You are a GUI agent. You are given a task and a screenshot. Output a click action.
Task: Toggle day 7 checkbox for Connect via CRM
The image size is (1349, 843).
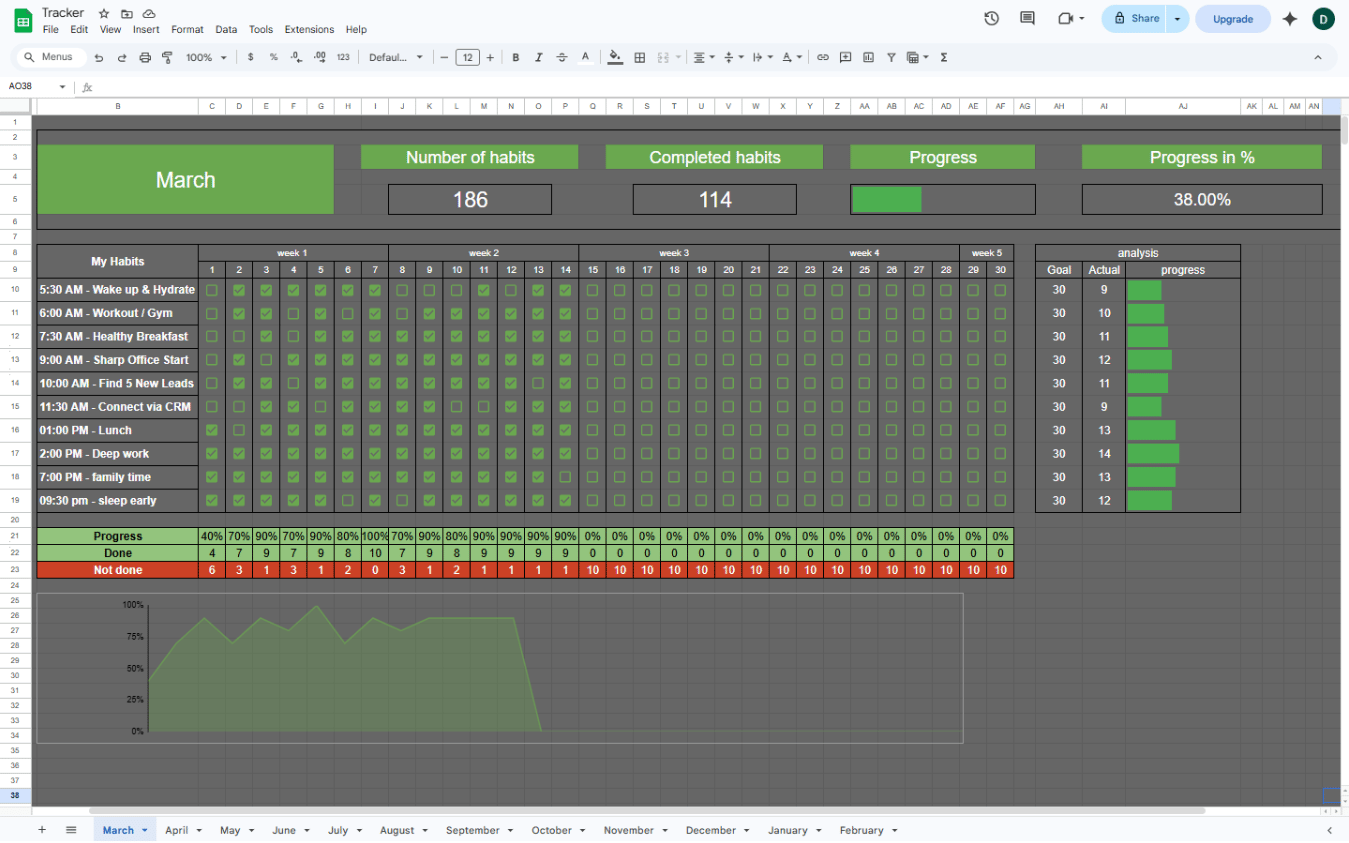pyautogui.click(x=375, y=407)
